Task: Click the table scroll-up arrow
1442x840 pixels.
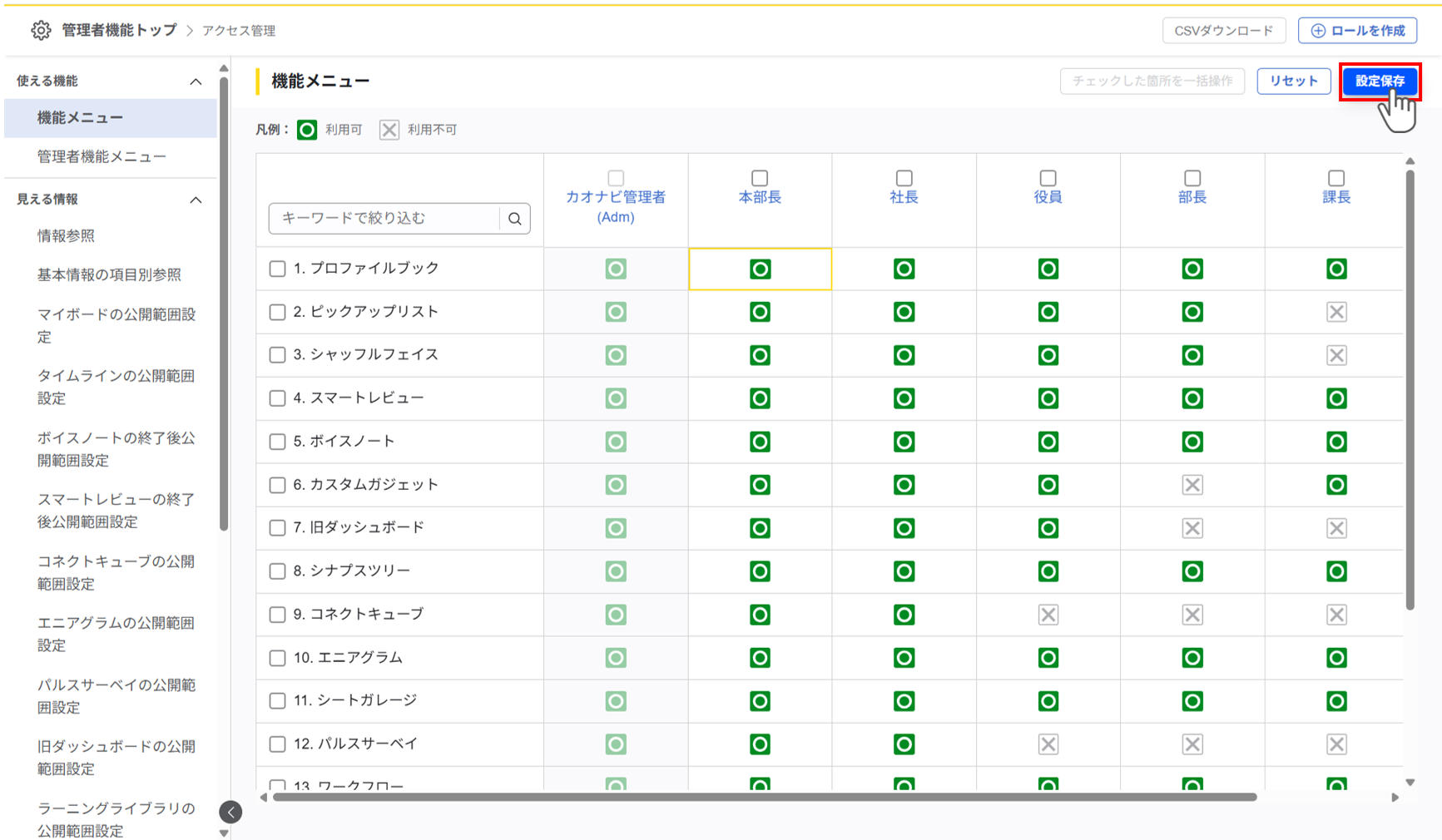Action: [x=1410, y=161]
